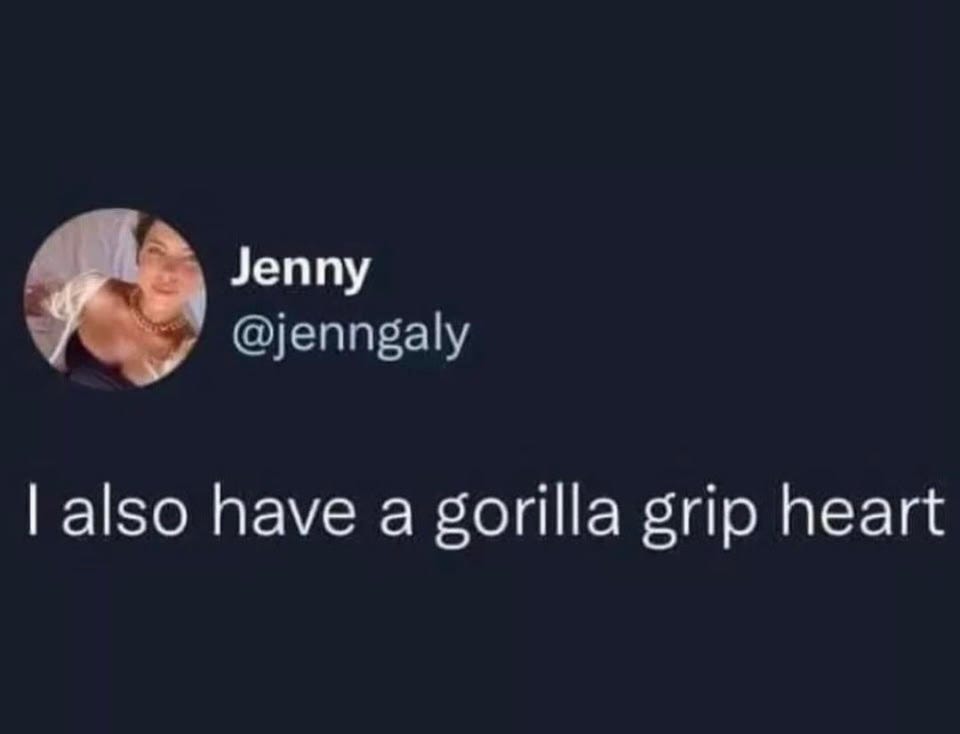Click the leading "I" of the tweet
Screen dimensions: 960x734
point(34,507)
